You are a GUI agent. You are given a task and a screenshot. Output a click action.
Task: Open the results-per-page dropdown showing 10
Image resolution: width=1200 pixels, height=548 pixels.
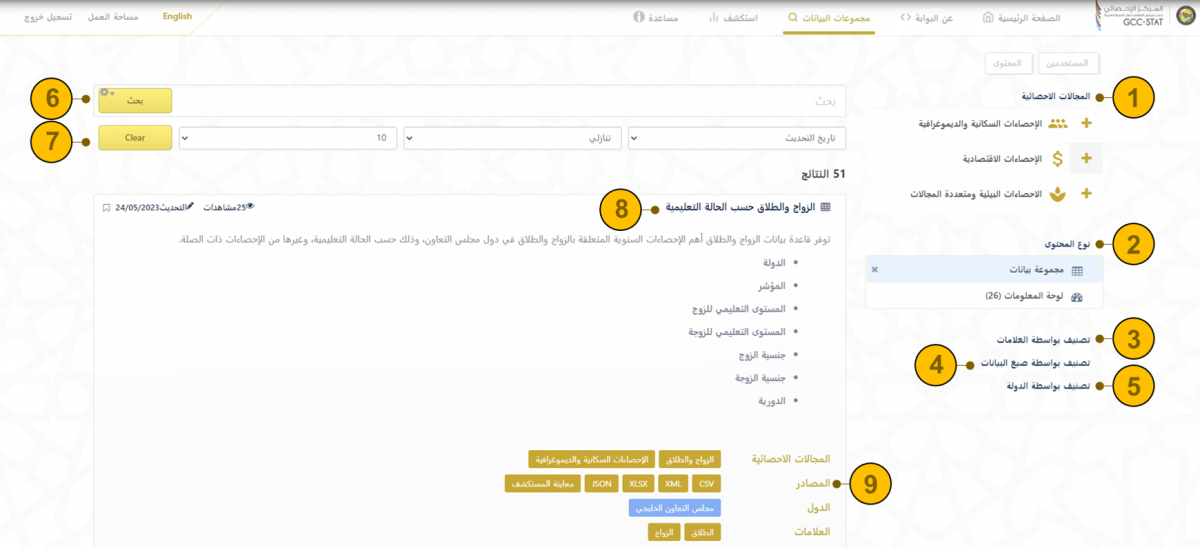click(x=288, y=137)
